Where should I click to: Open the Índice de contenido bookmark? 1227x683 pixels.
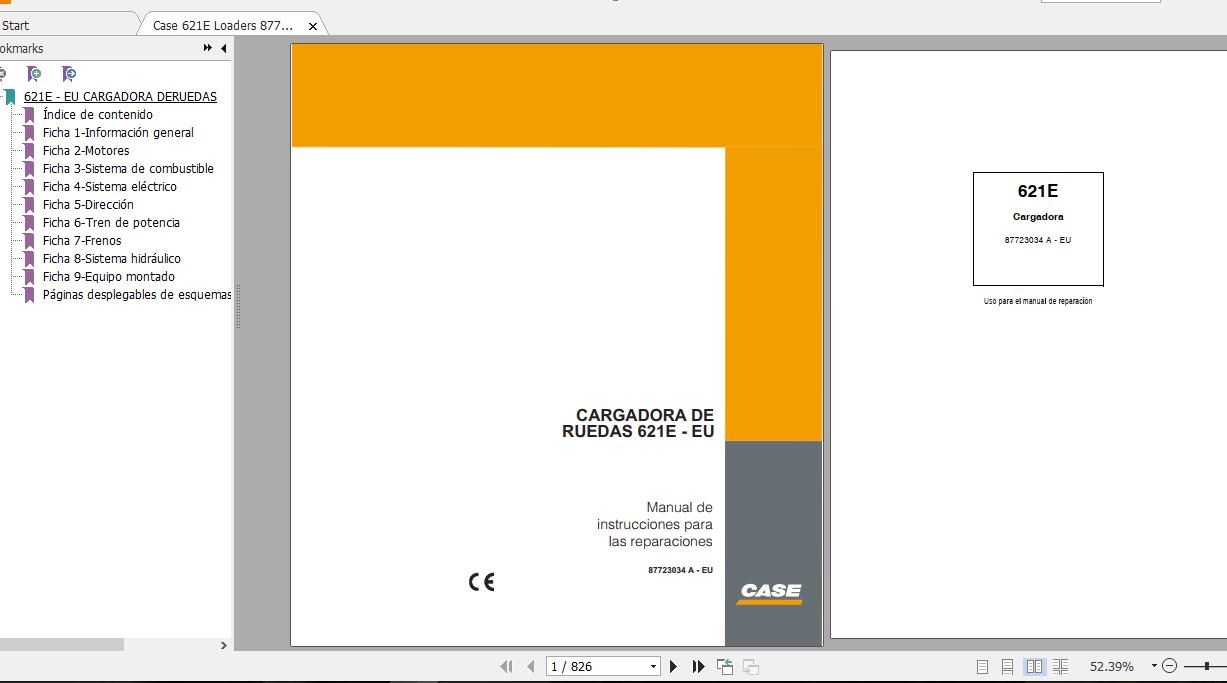(98, 115)
